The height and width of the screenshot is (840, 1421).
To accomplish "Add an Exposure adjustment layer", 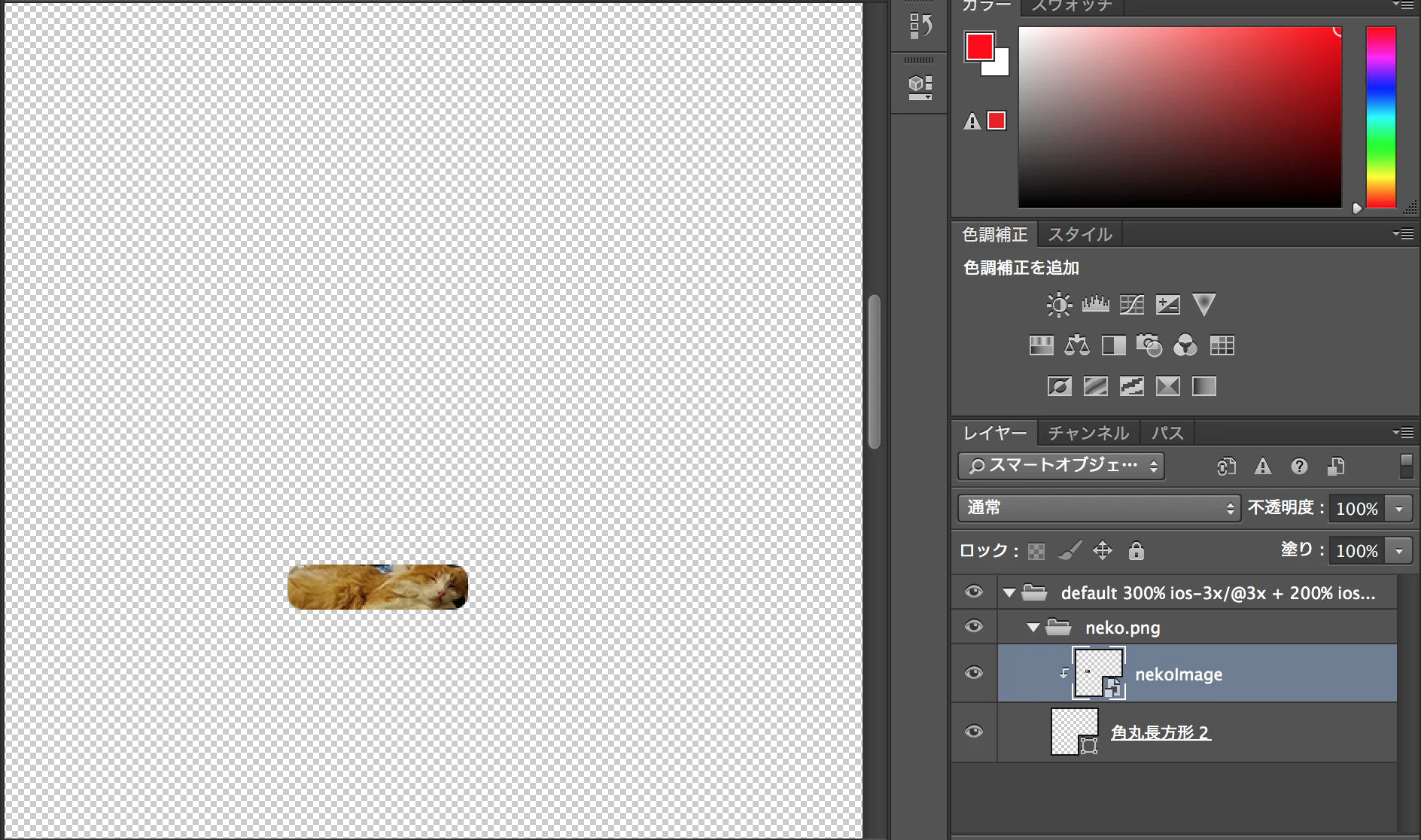I will (x=1167, y=304).
